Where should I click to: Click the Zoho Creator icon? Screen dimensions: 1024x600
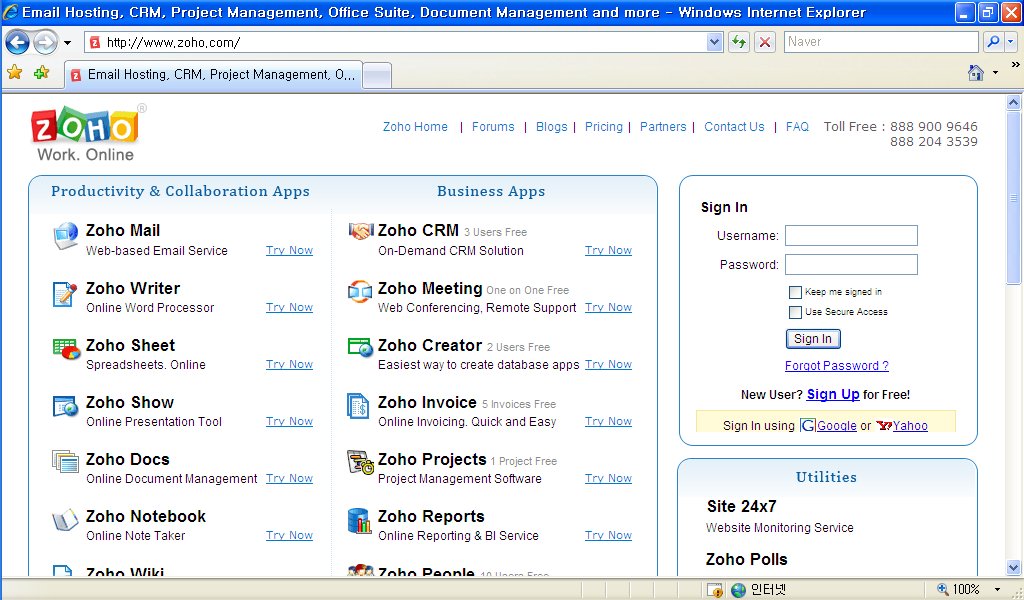[360, 347]
